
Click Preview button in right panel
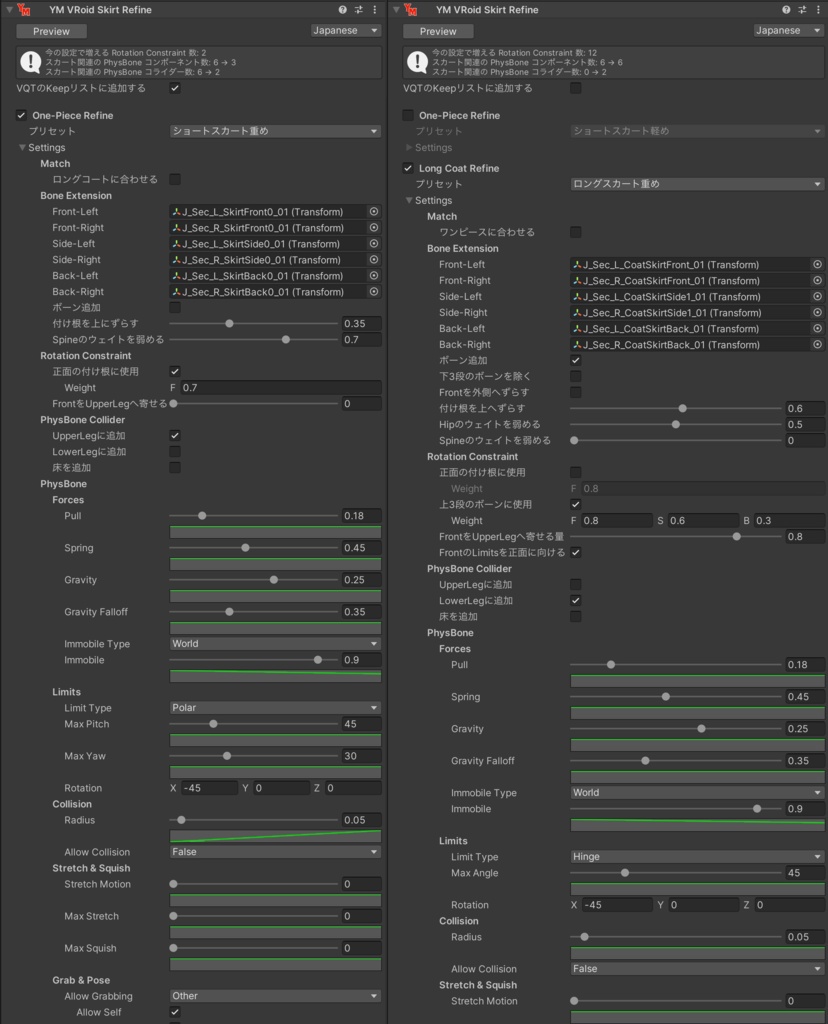438,31
